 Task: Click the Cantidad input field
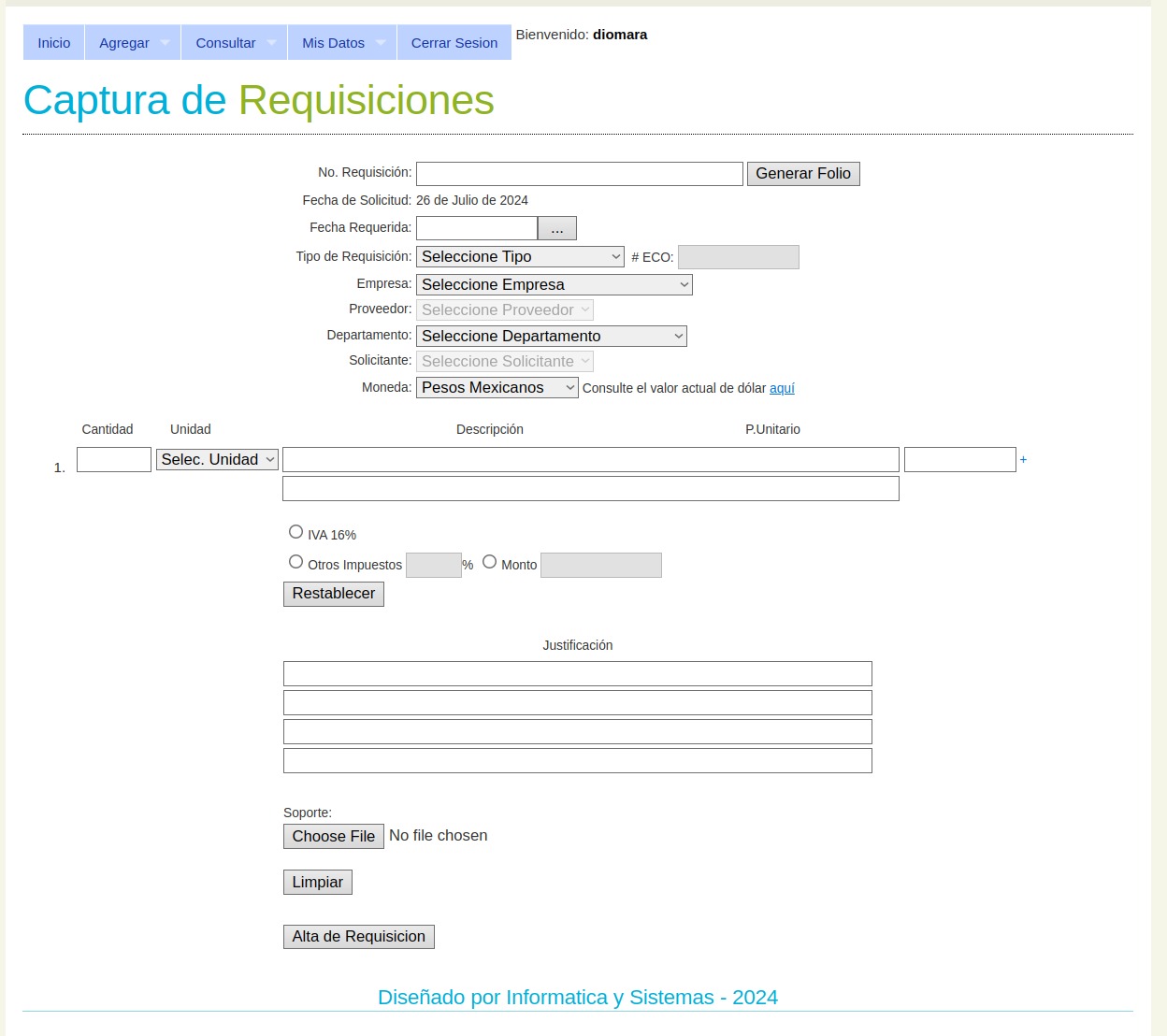click(114, 460)
